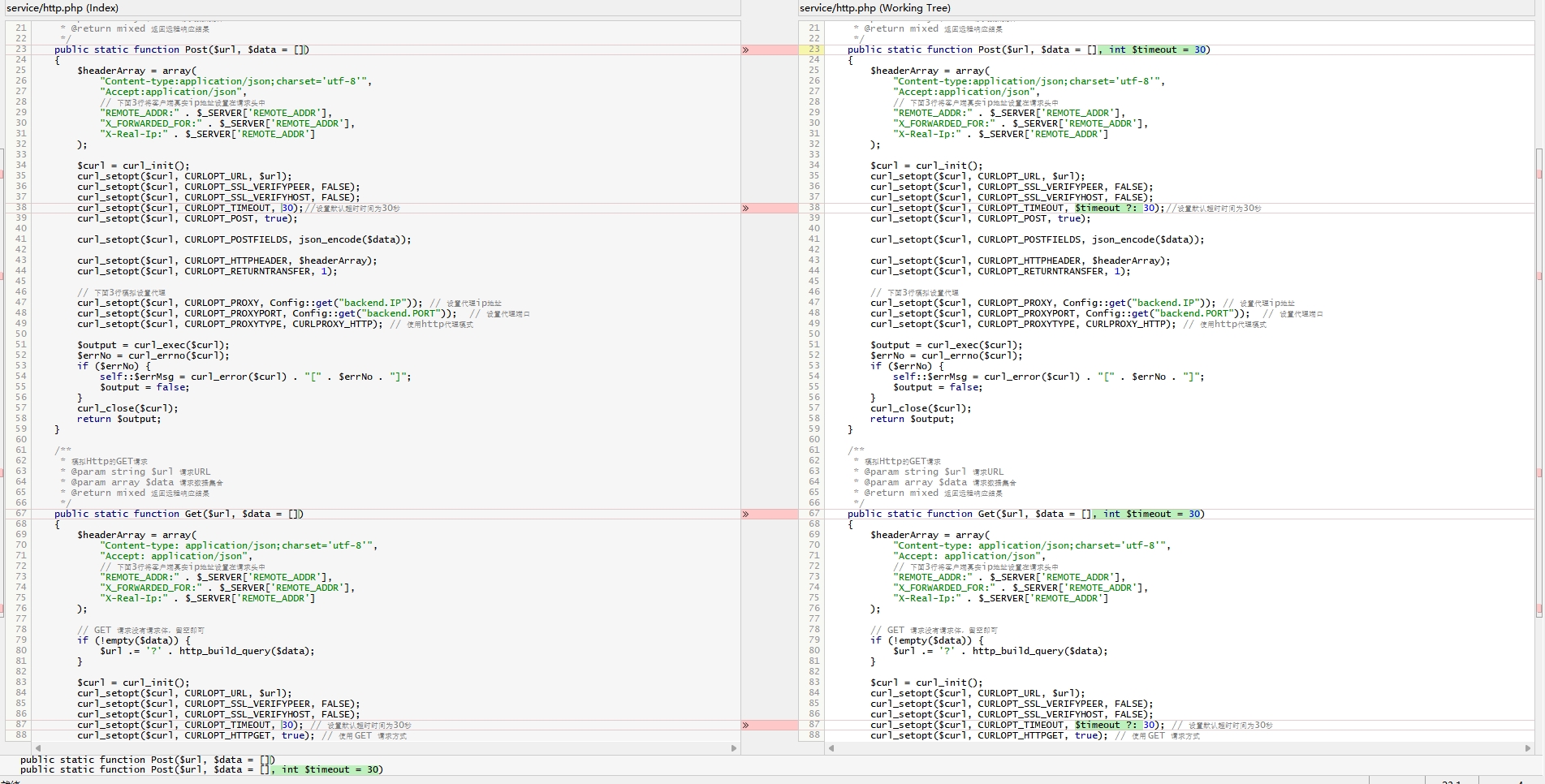Click the vertical scrollbar of the right pane
Image resolution: width=1545 pixels, height=784 pixels.
tap(1539, 381)
